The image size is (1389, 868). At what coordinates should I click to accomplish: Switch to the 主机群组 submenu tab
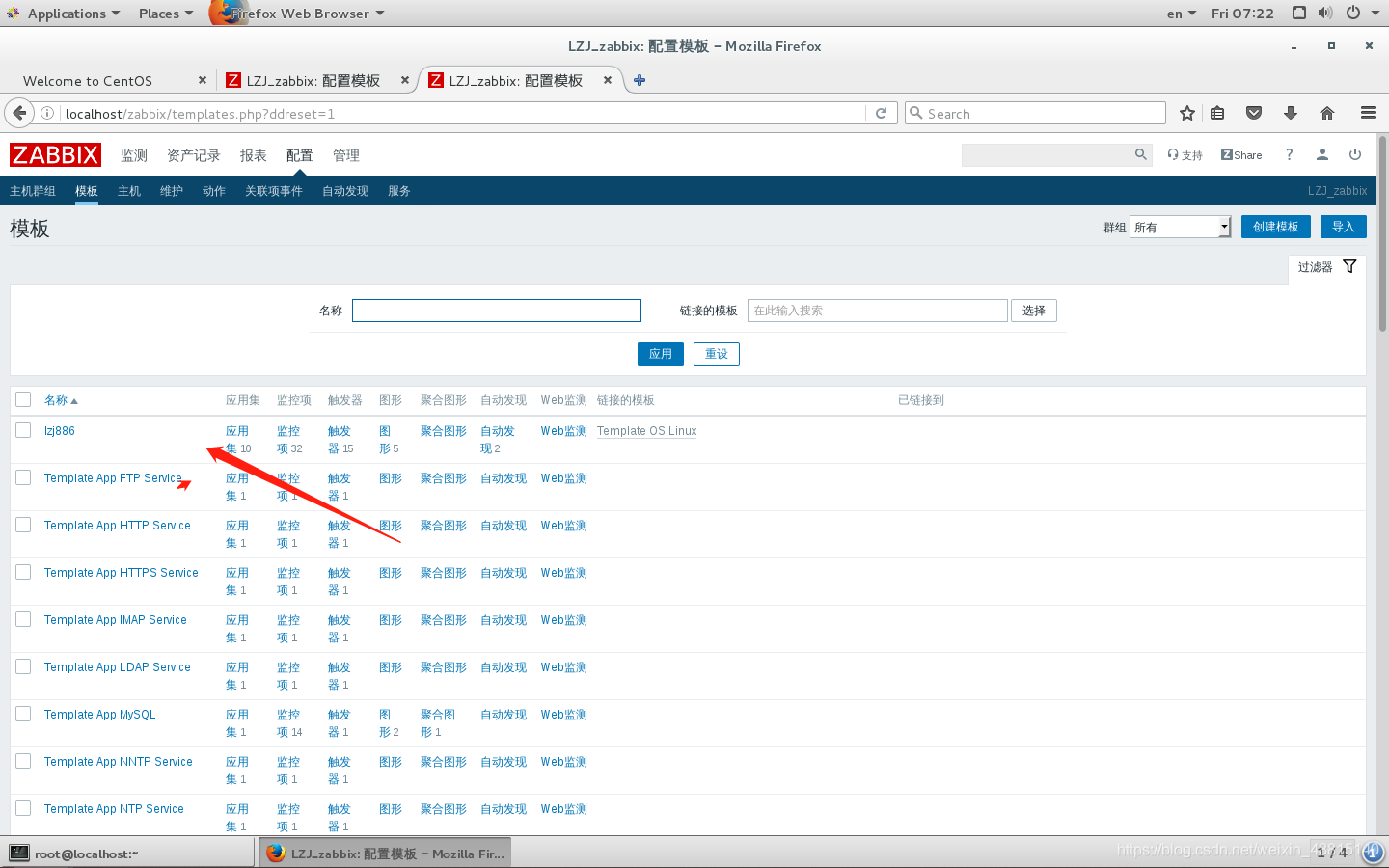[x=33, y=191]
